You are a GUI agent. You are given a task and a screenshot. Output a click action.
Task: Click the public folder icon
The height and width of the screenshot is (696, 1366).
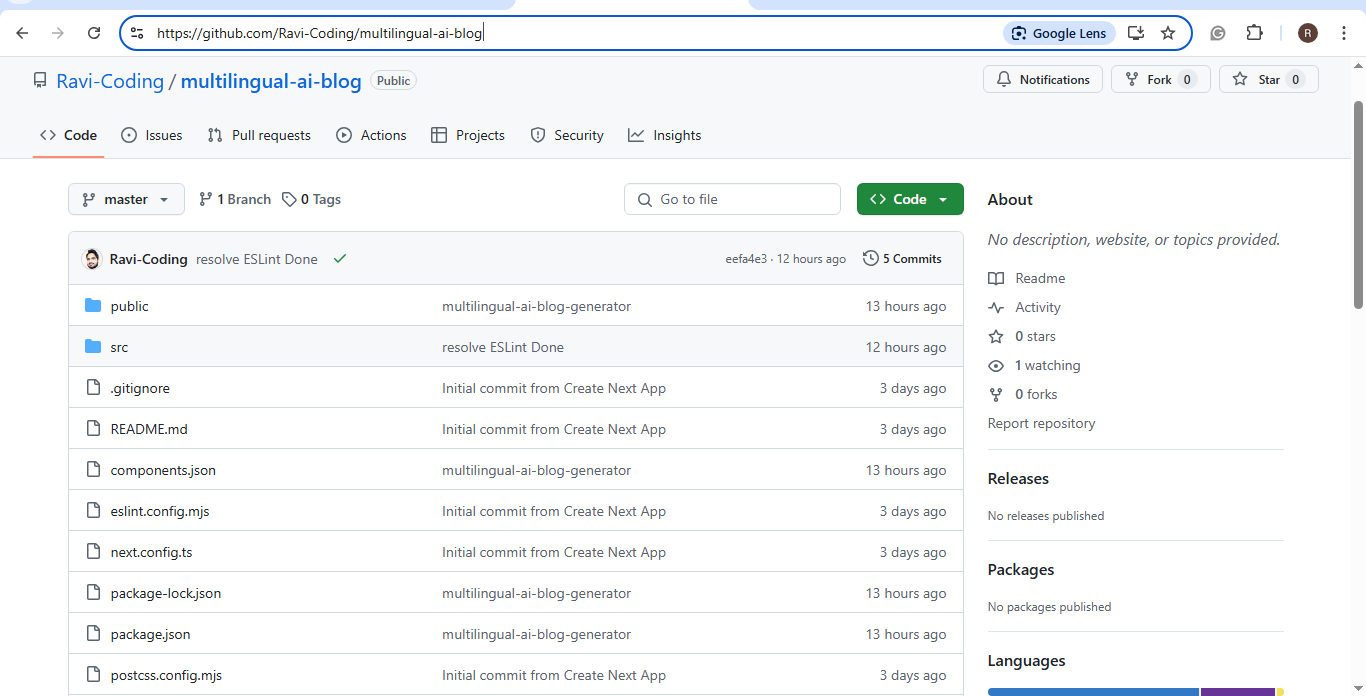[93, 306]
